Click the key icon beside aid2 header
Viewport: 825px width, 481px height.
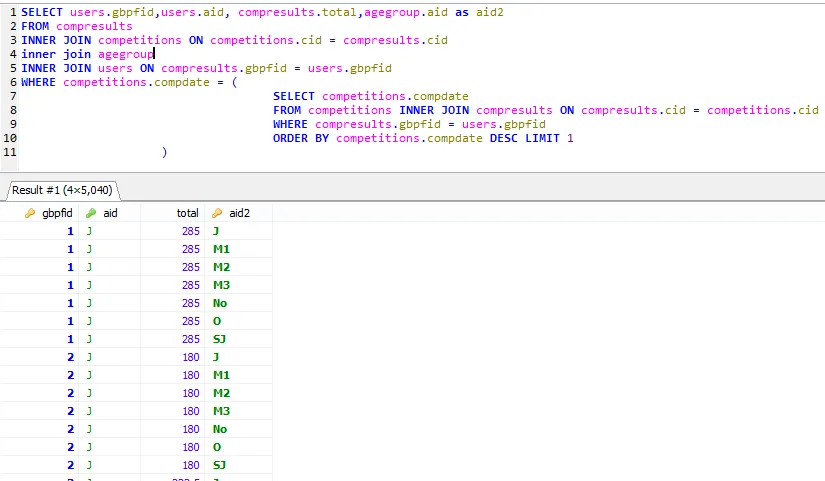tap(217, 213)
